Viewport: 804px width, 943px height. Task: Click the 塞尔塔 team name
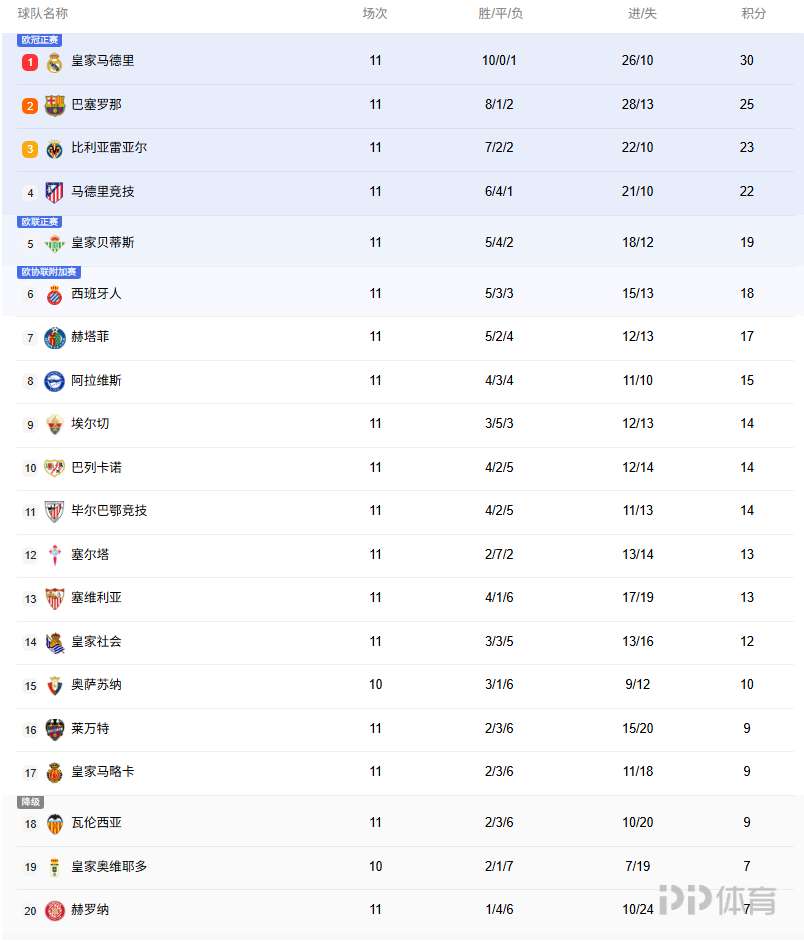(90, 554)
